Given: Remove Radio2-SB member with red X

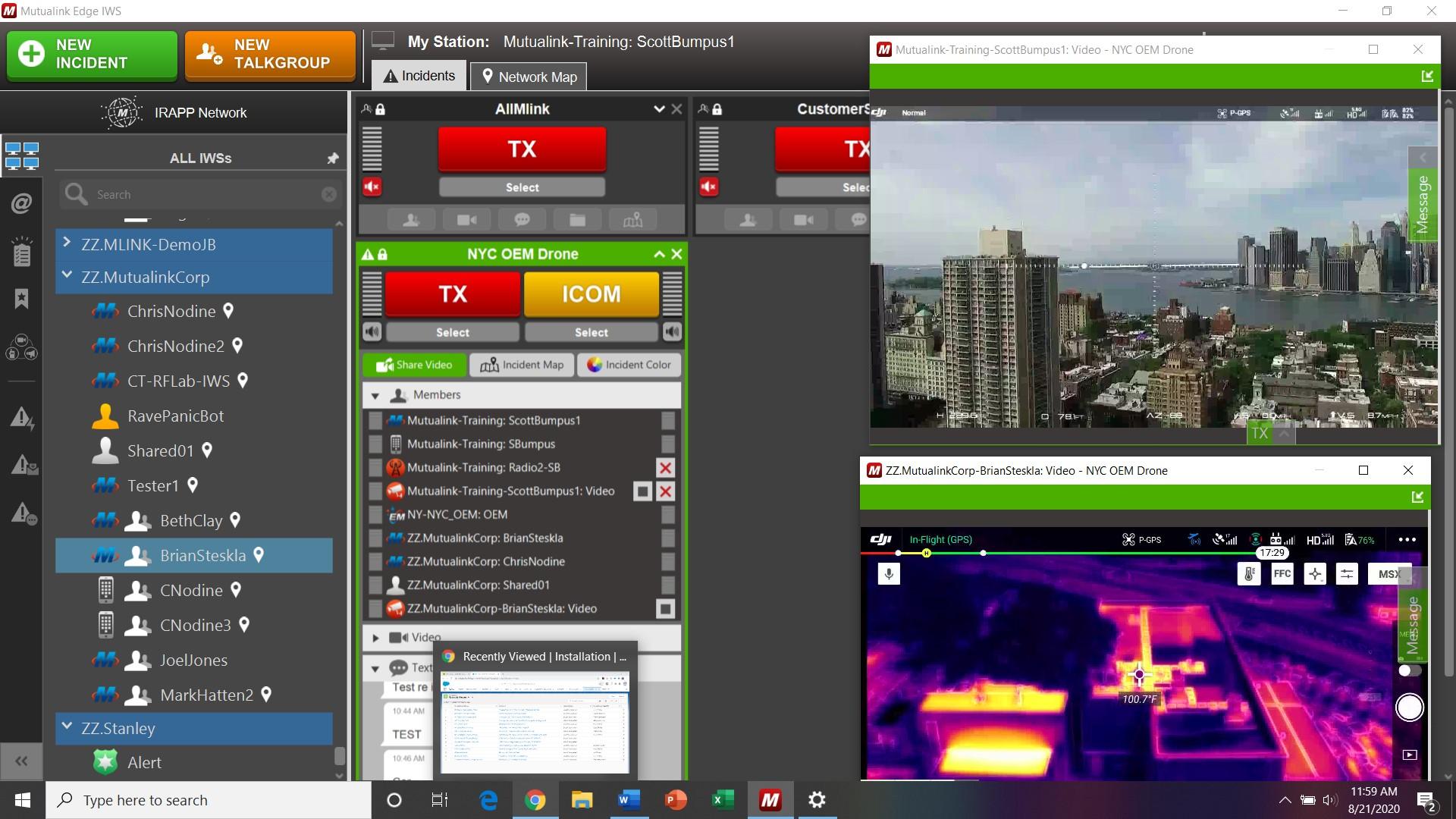Looking at the screenshot, I should 666,468.
